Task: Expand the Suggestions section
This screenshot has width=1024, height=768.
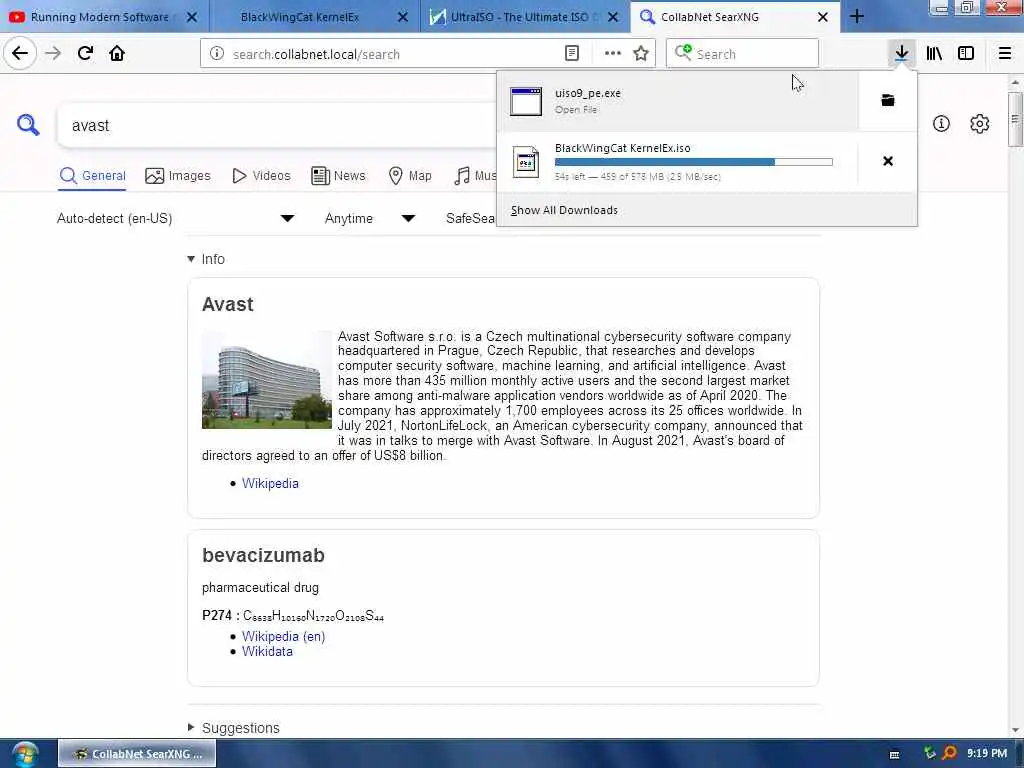Action: click(234, 728)
